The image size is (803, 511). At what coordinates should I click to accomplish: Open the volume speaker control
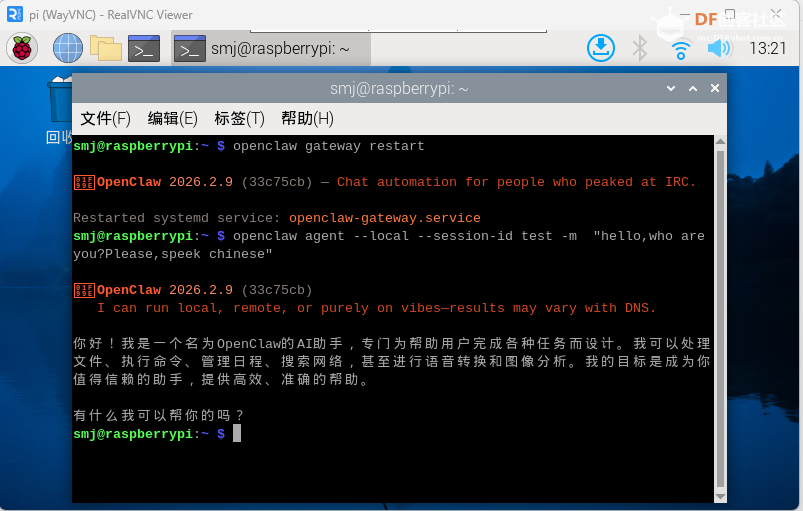tap(720, 49)
